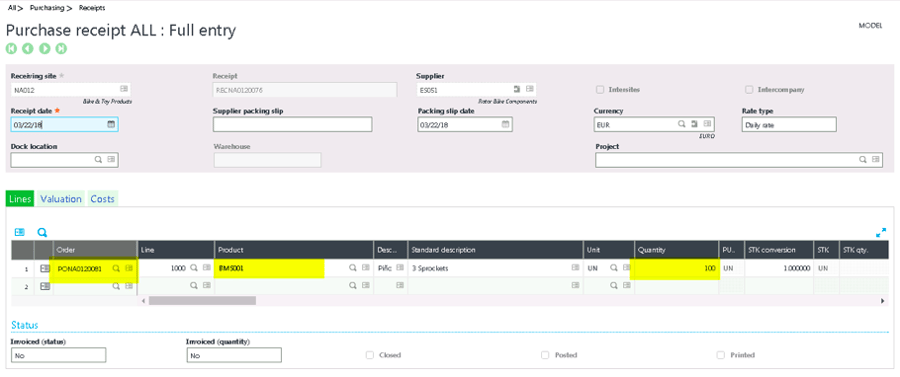The image size is (900, 377).
Task: Open the All breadcrumb link
Action: pyautogui.click(x=12, y=8)
